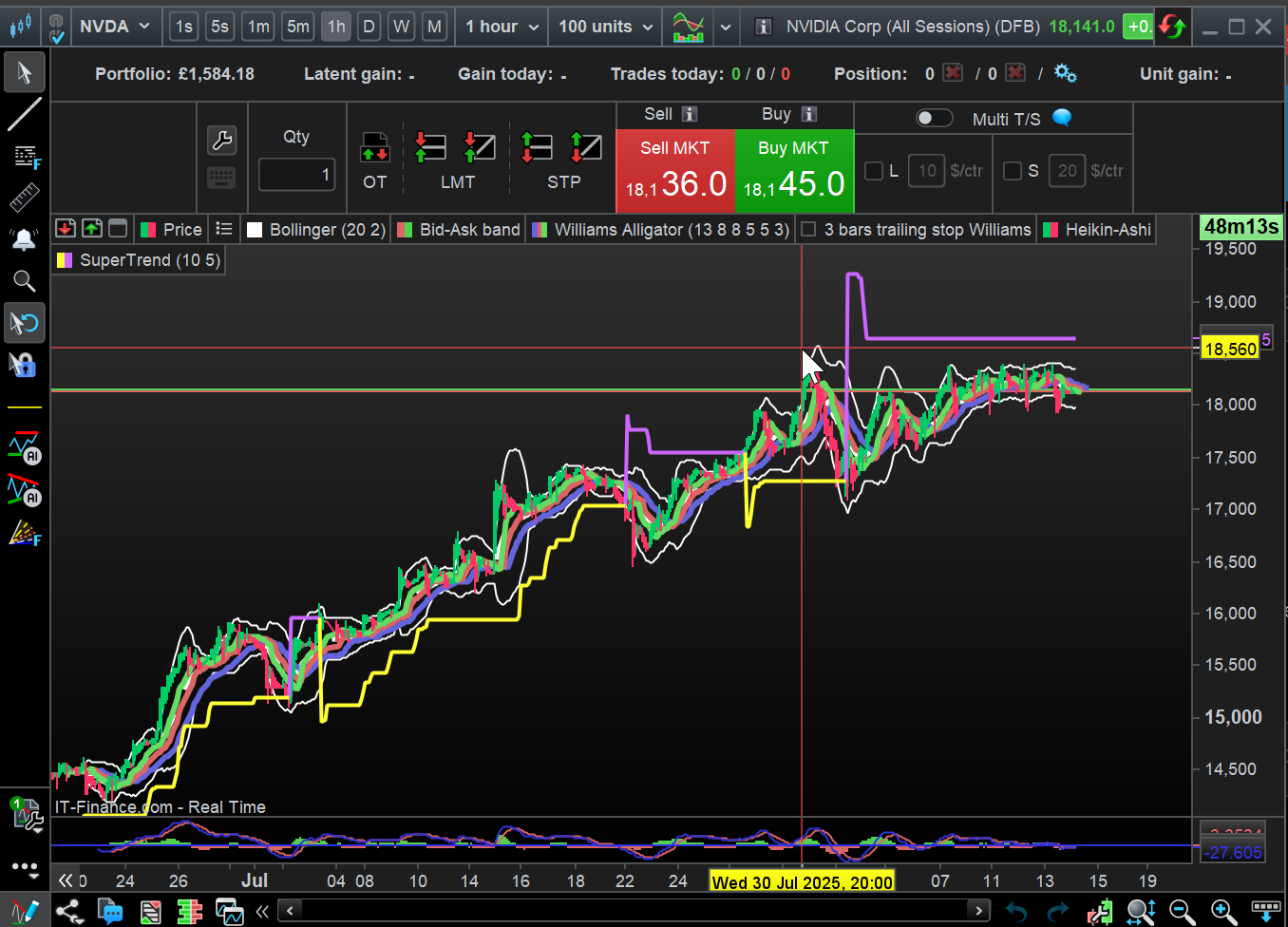The width and height of the screenshot is (1288, 927).
Task: Open the trading settings wrench icon
Action: [221, 141]
